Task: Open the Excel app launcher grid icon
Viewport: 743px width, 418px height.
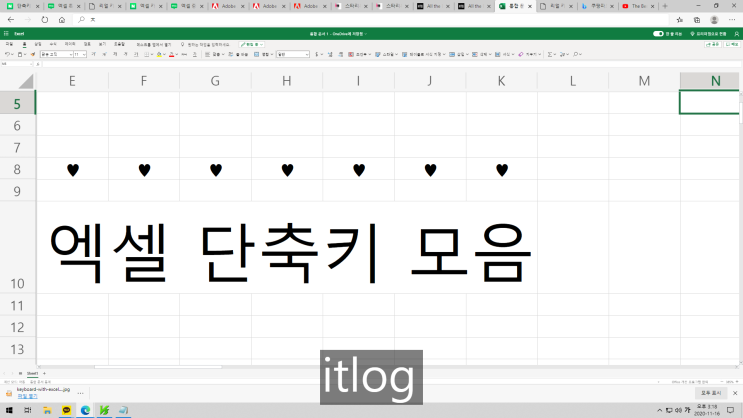Action: [6, 34]
